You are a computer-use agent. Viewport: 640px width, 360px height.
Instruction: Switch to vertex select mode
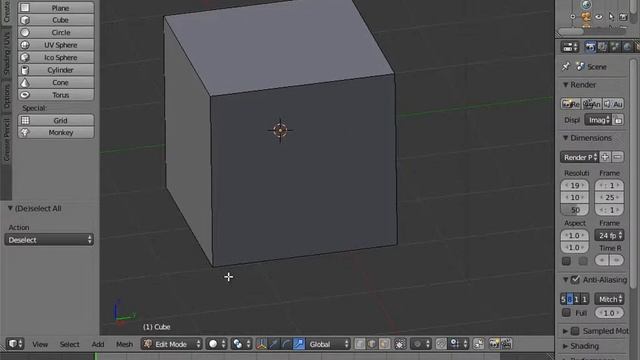(360, 344)
